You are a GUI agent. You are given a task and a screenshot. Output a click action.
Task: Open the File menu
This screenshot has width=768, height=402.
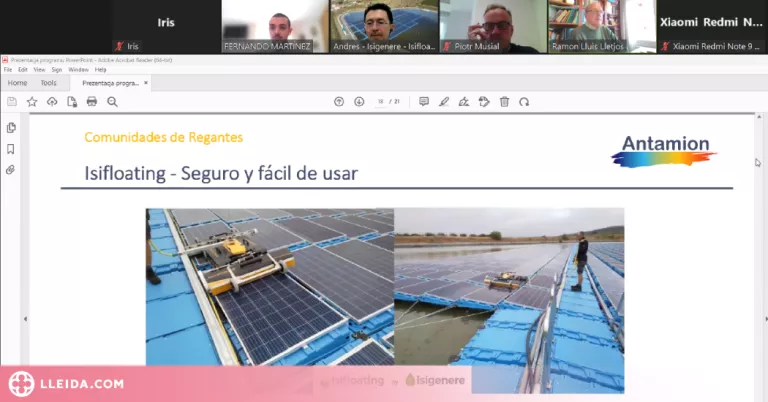click(x=8, y=70)
